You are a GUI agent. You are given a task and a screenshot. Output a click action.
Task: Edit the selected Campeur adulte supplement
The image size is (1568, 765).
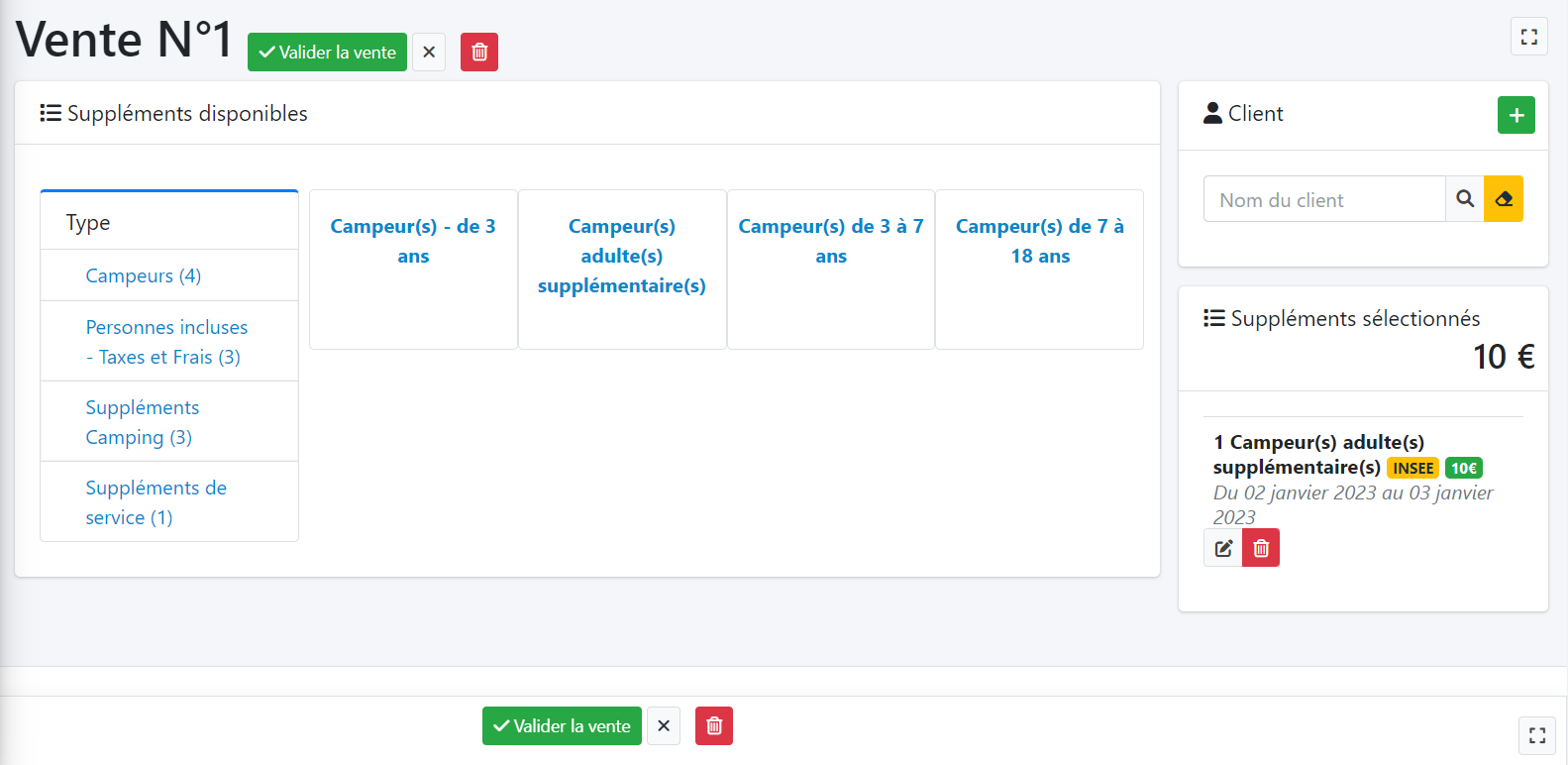point(1223,548)
